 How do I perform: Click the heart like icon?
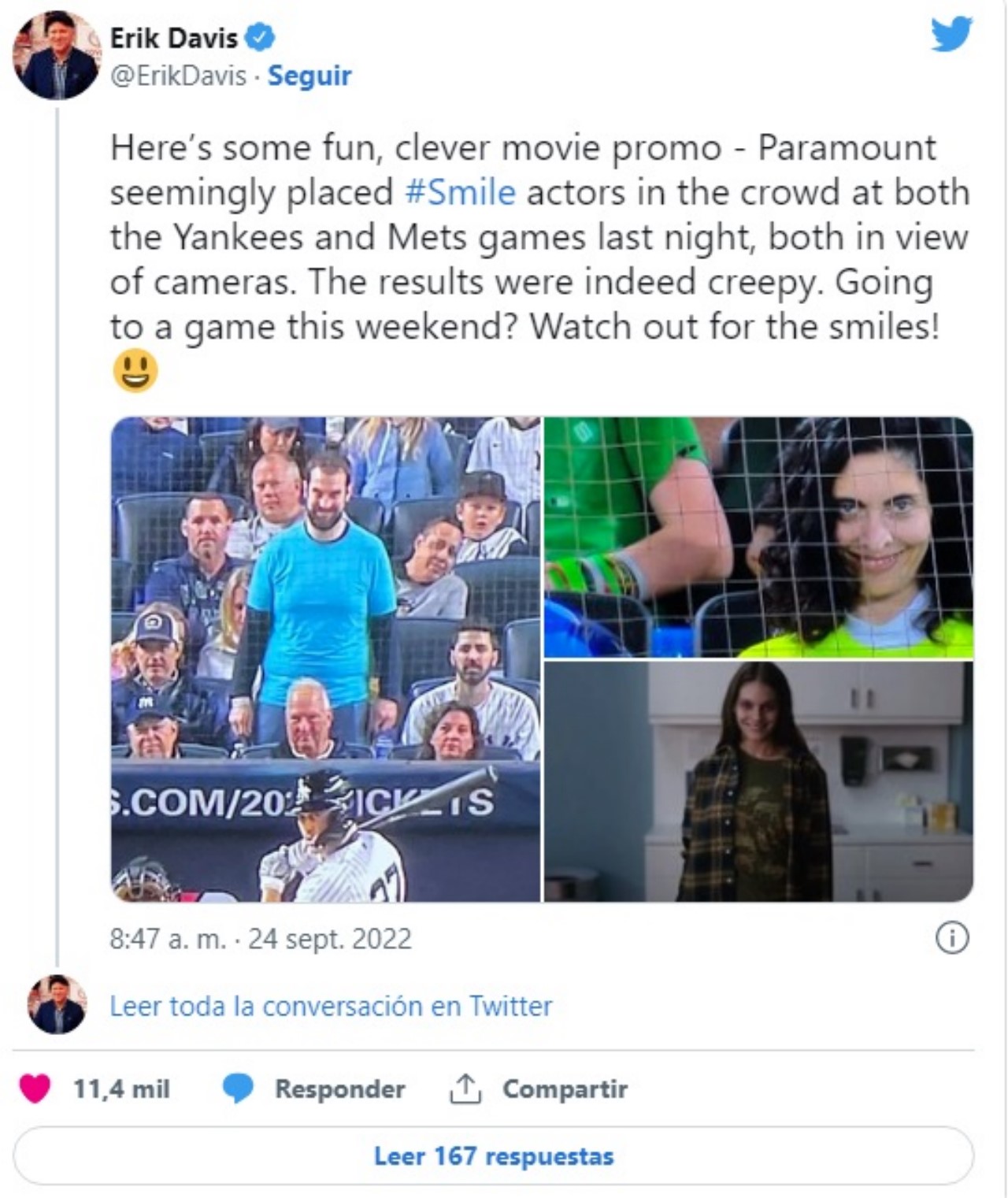(35, 1089)
